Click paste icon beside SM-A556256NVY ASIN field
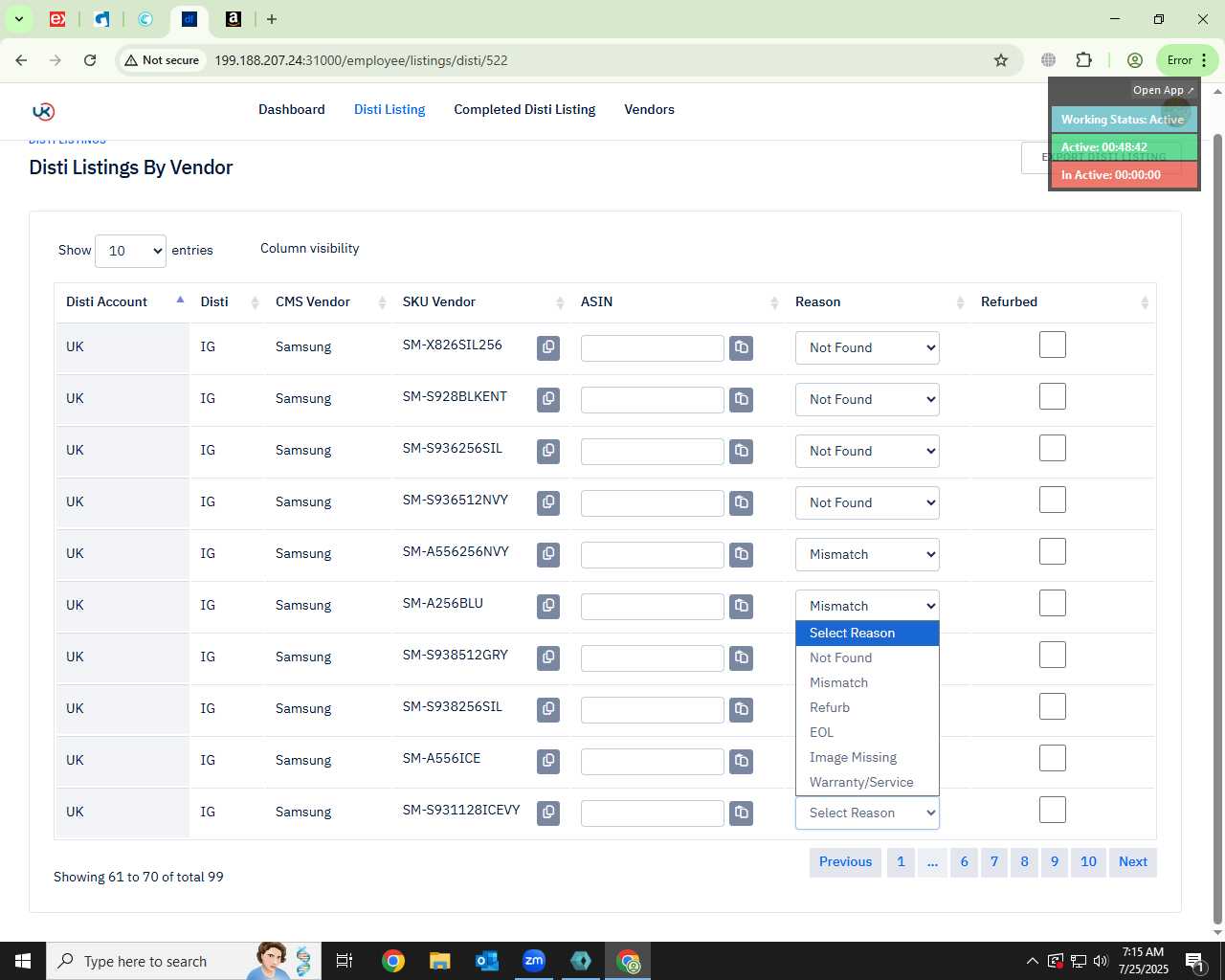The width and height of the screenshot is (1225, 980). (742, 554)
